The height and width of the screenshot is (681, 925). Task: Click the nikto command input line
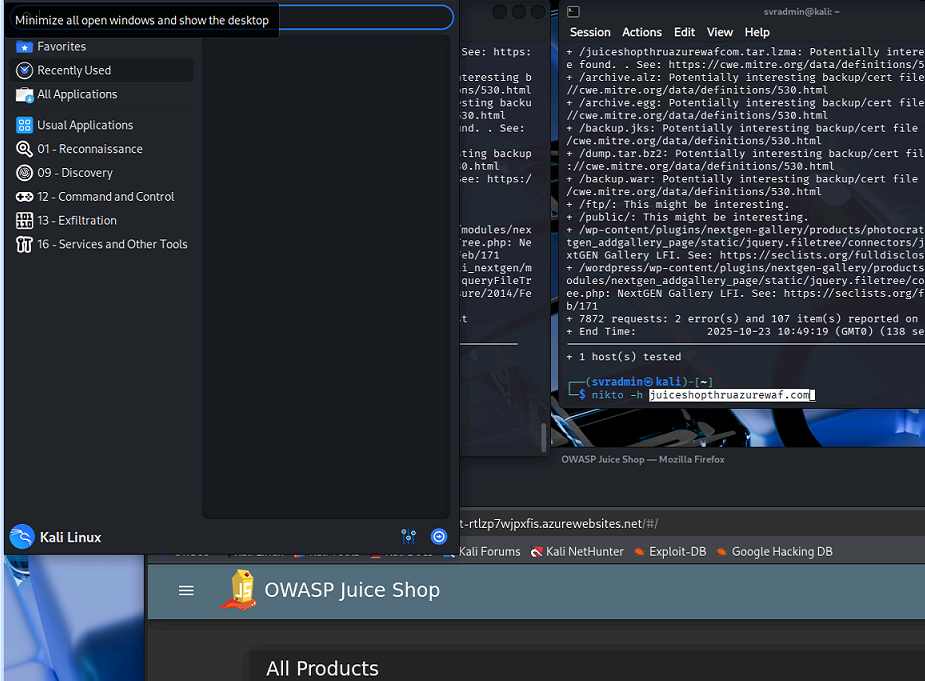point(702,395)
